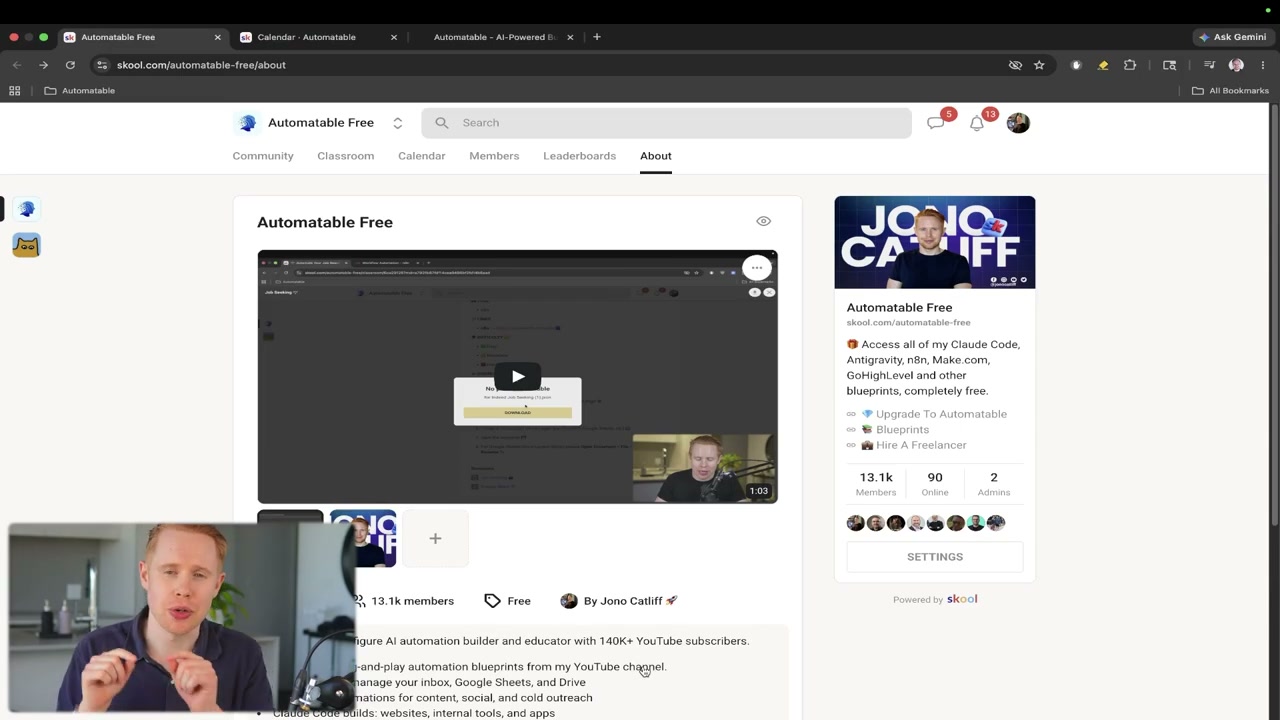This screenshot has width=1280, height=720.
Task: Add media with the plus thumbnail button
Action: pyautogui.click(x=435, y=538)
